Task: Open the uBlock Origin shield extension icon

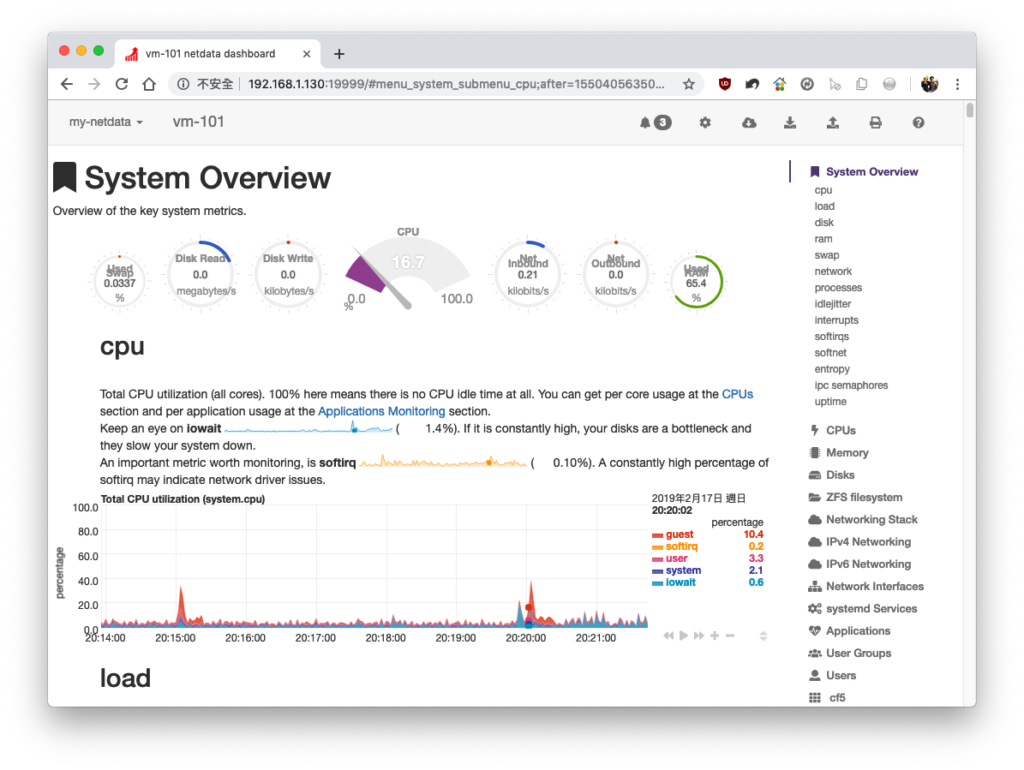Action: [724, 84]
